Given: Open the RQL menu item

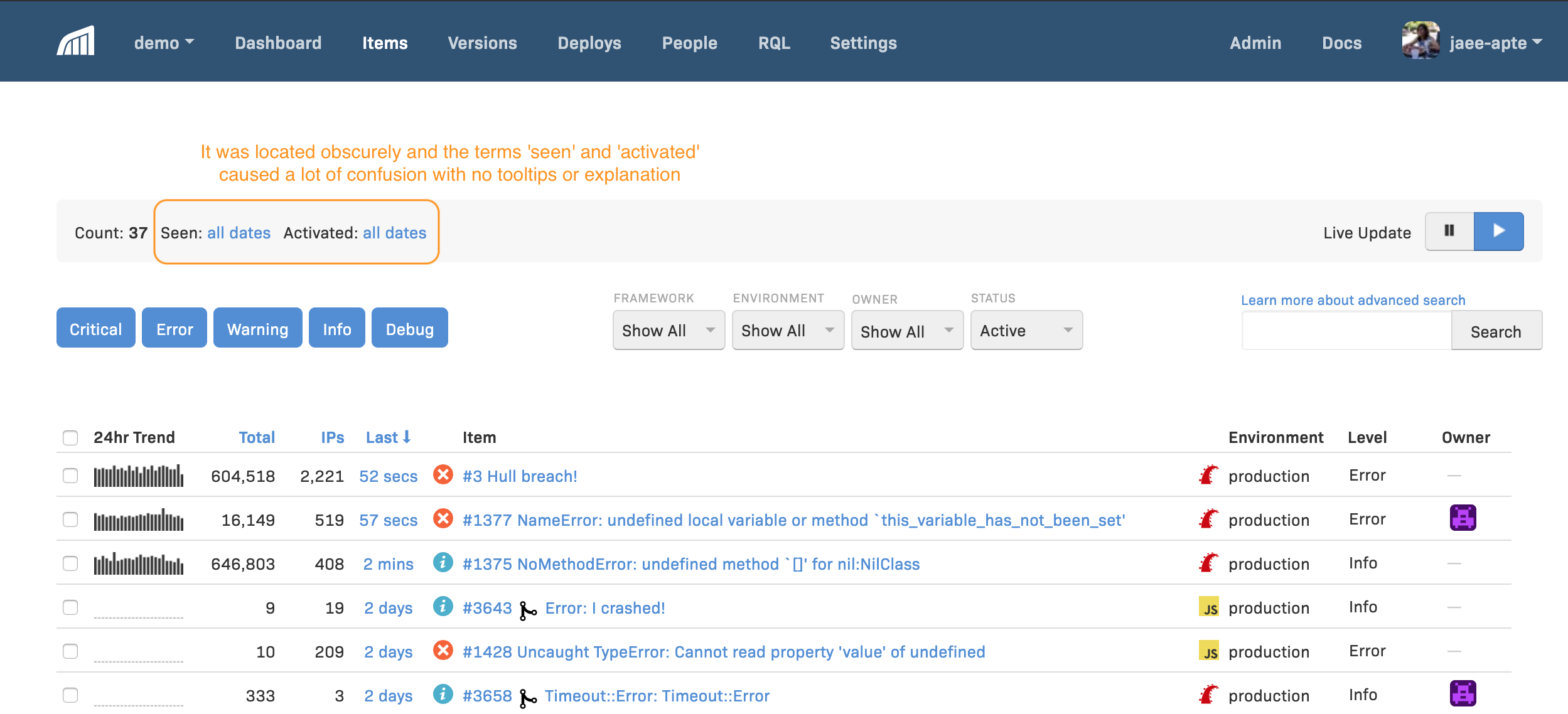Looking at the screenshot, I should (x=774, y=43).
